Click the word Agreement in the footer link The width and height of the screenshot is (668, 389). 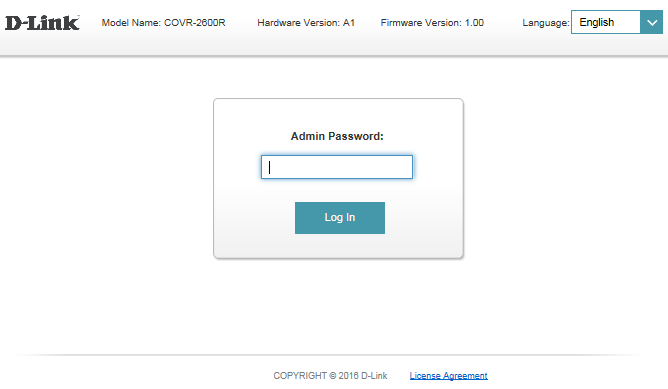tap(465, 376)
